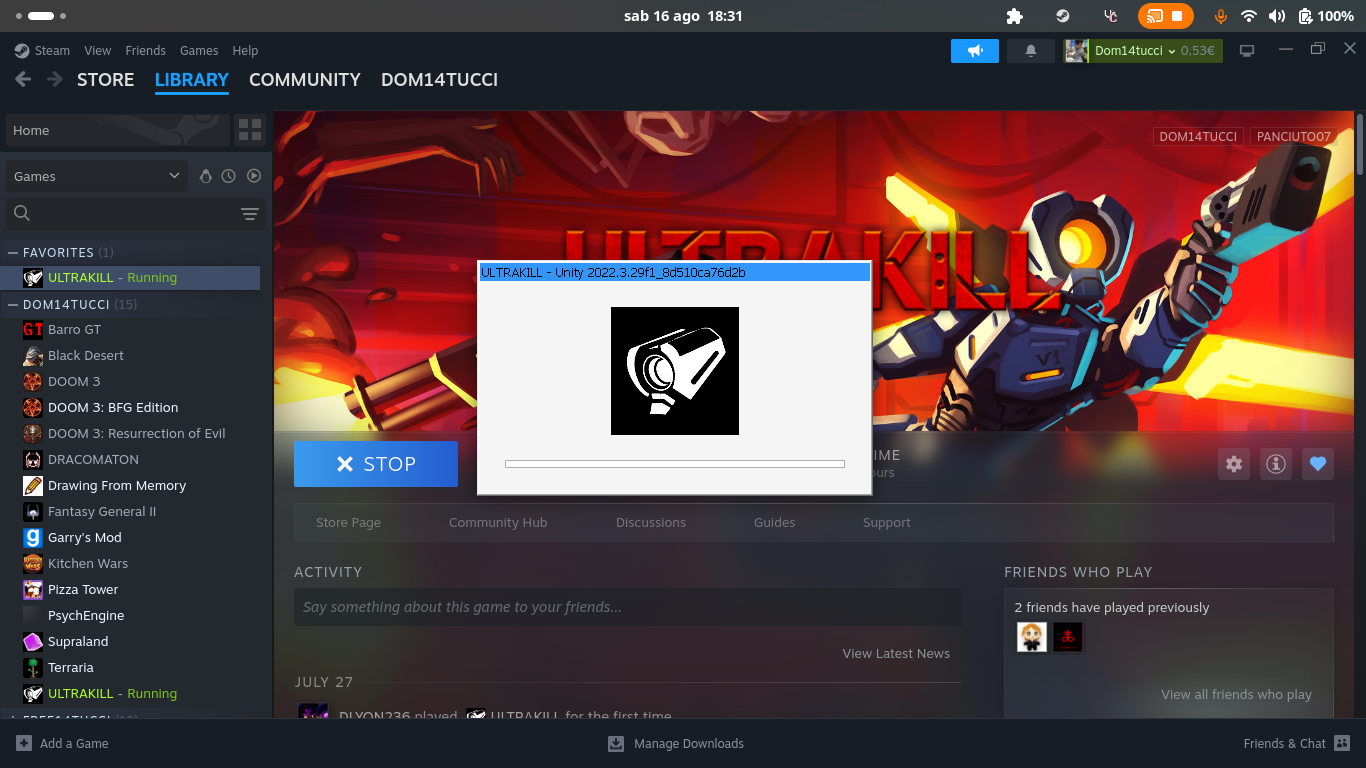This screenshot has height=768, width=1366.
Task: Open the Games menu
Action: click(x=199, y=51)
